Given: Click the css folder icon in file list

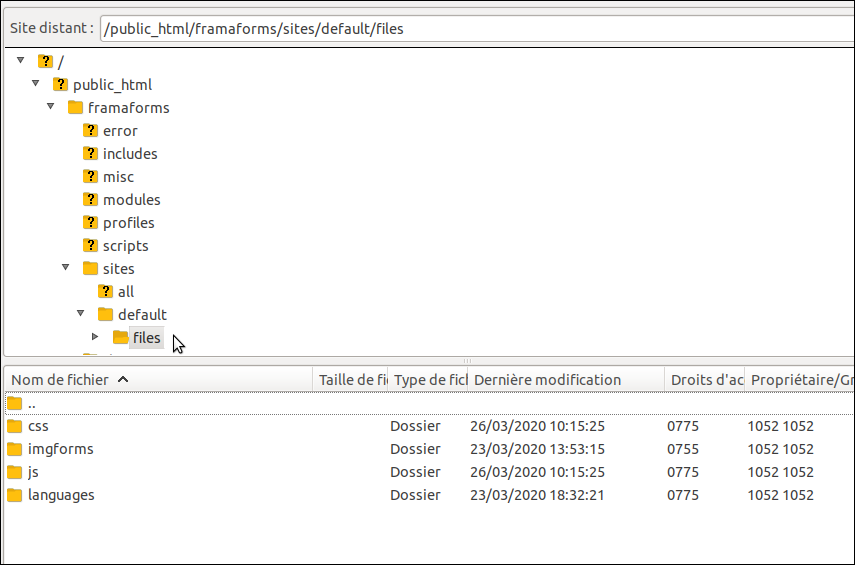Looking at the screenshot, I should [15, 426].
